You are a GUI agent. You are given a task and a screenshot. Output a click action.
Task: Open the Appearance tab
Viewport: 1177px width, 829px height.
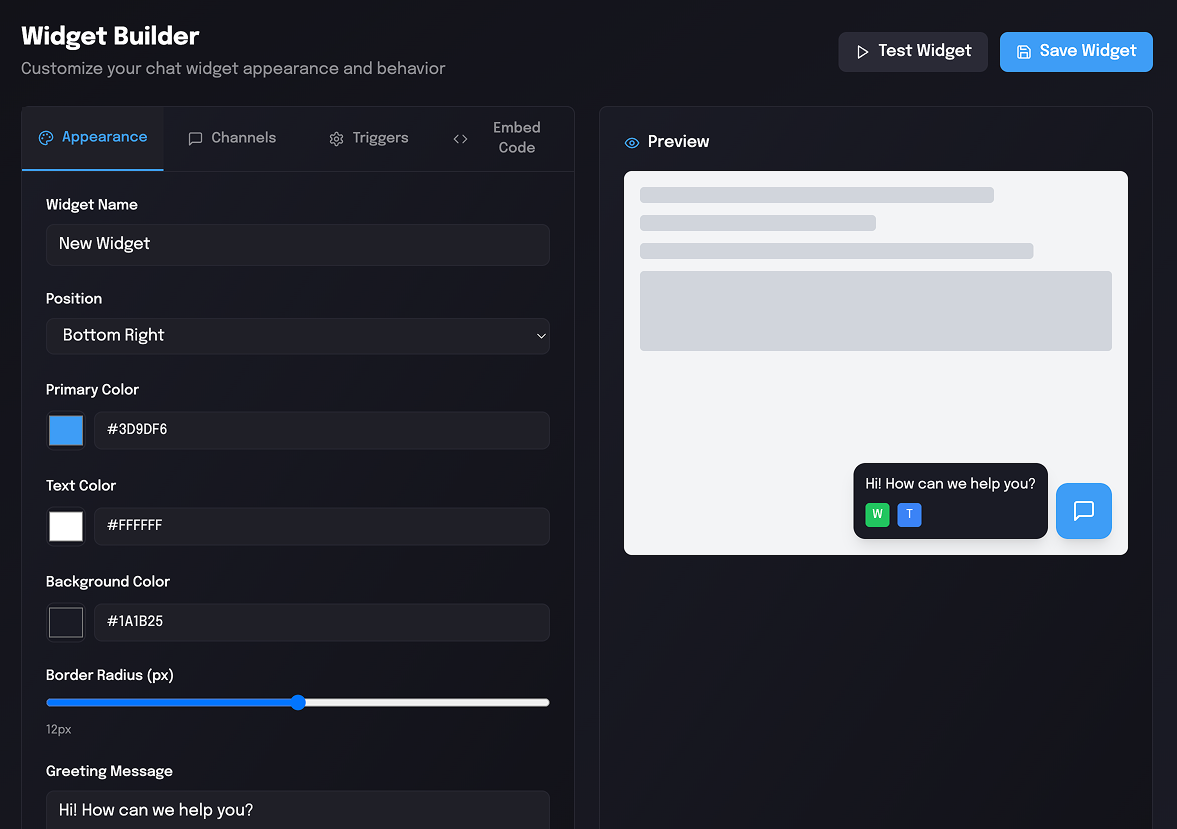pos(93,138)
